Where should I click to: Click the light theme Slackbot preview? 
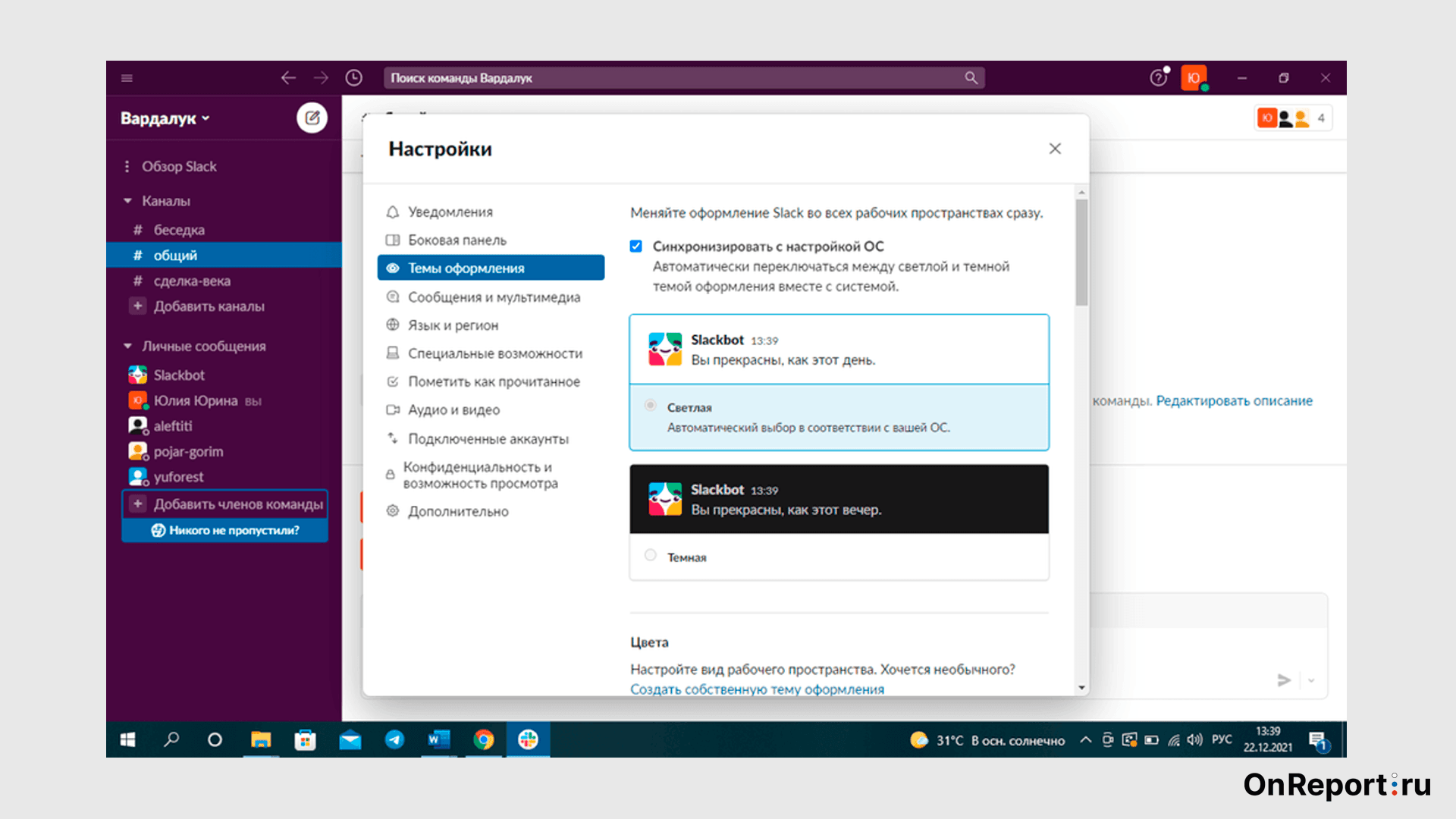tap(839, 350)
